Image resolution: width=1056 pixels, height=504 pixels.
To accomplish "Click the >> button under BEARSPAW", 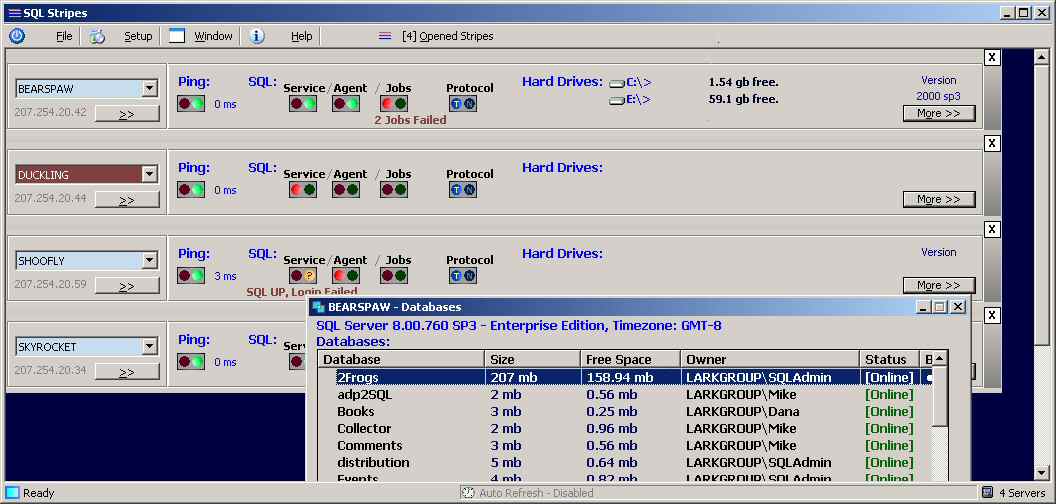I will point(127,114).
